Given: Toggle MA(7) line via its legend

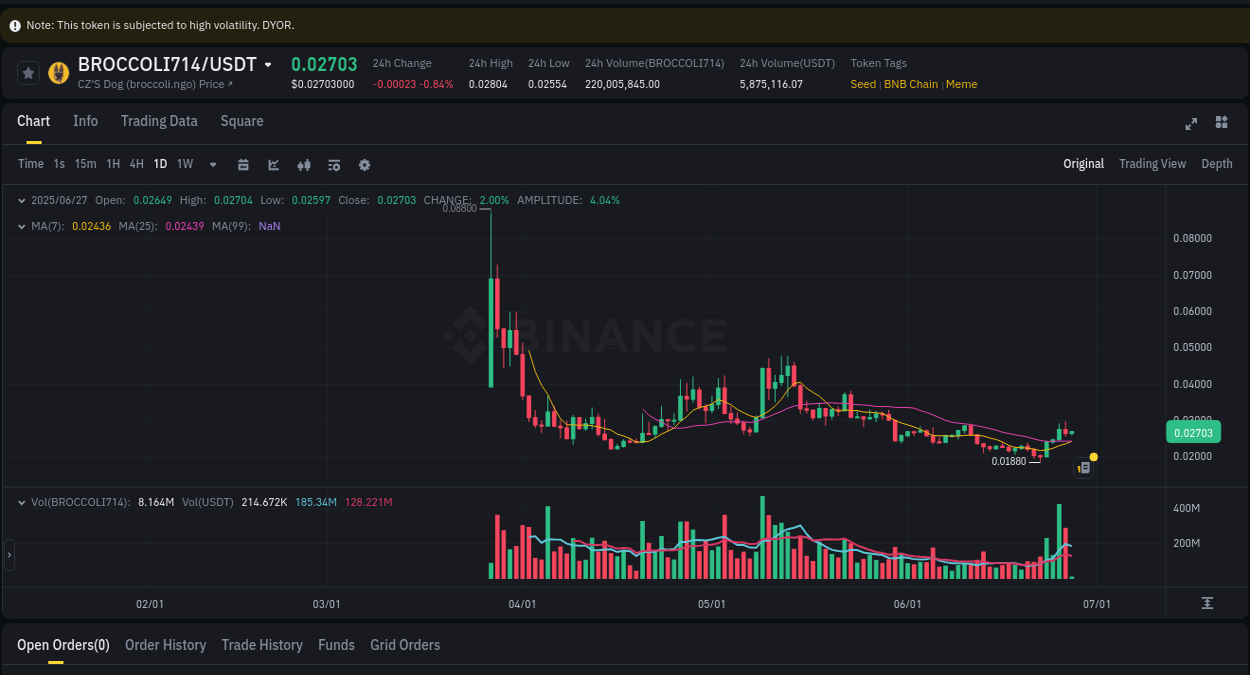Looking at the screenshot, I should pos(47,226).
